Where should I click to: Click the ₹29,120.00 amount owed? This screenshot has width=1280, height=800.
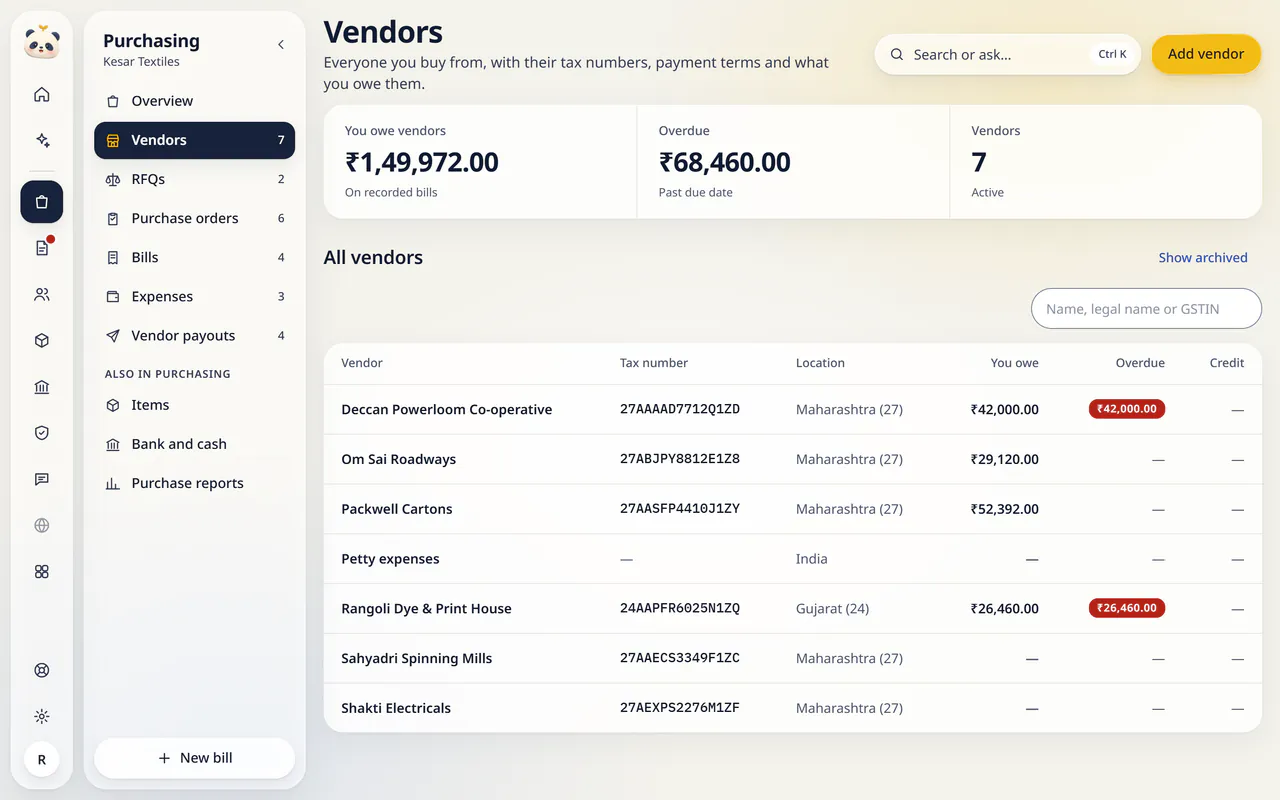pyautogui.click(x=1005, y=459)
